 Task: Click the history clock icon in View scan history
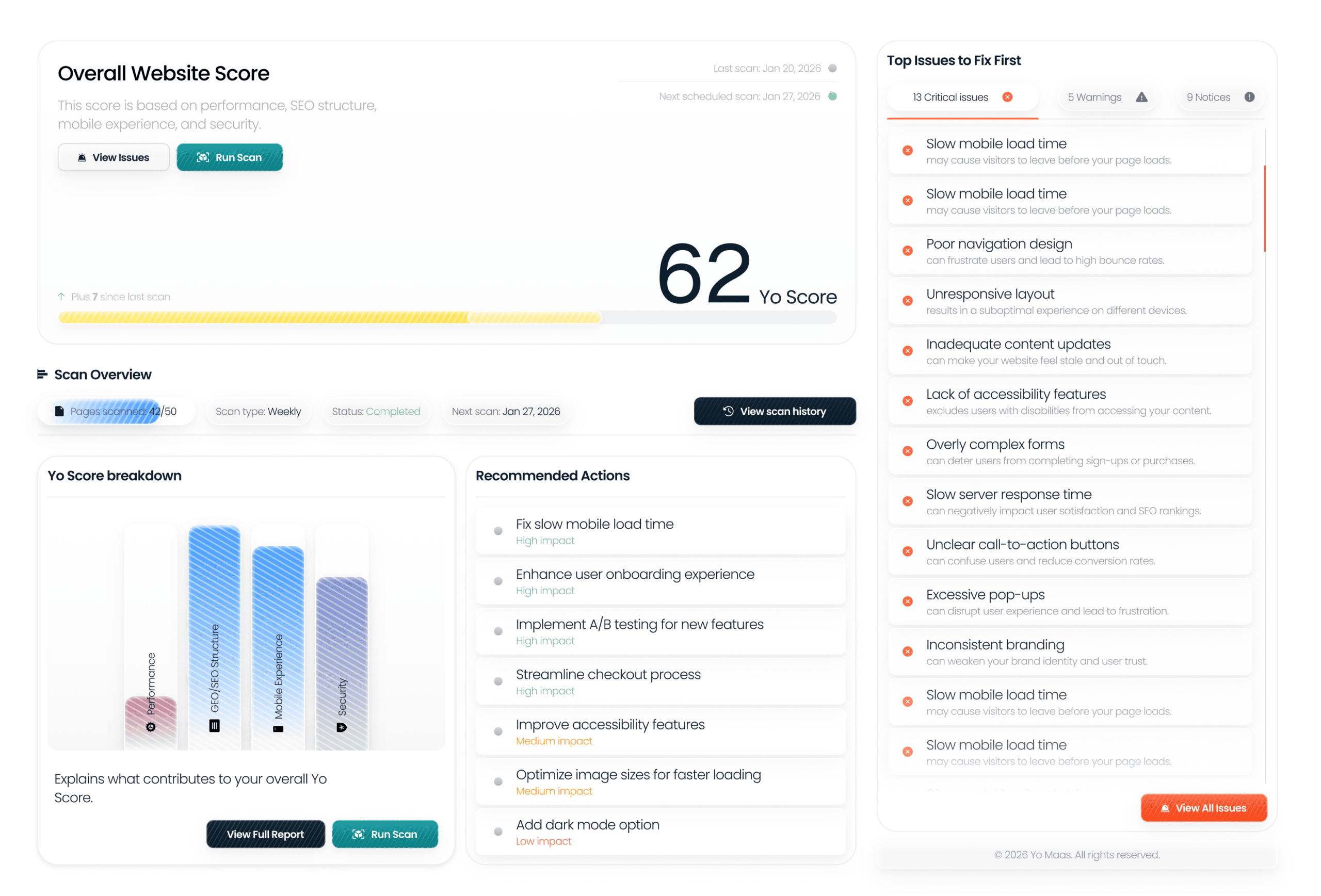728,410
